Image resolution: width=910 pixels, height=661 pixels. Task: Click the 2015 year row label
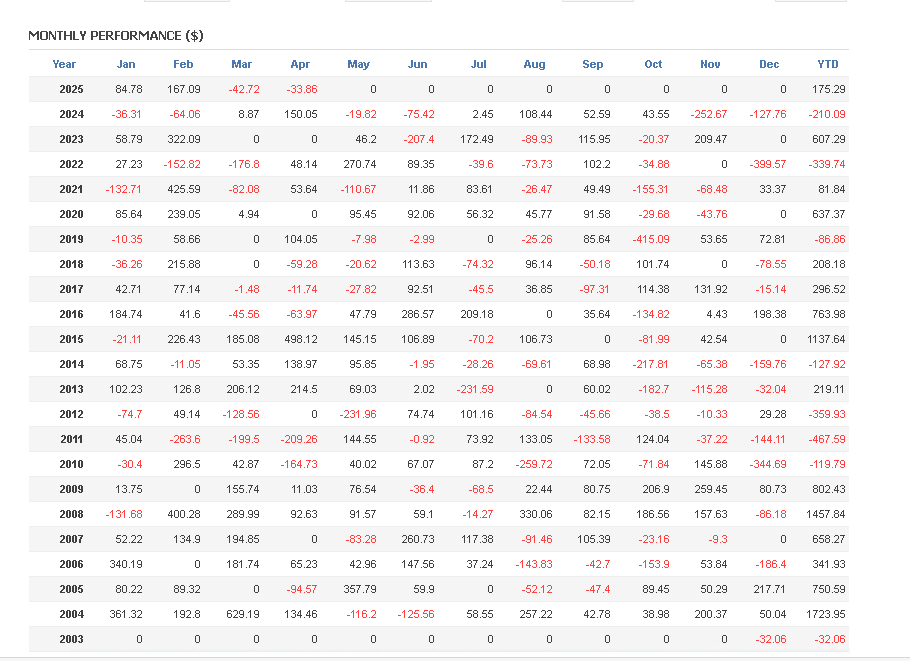tap(71, 339)
